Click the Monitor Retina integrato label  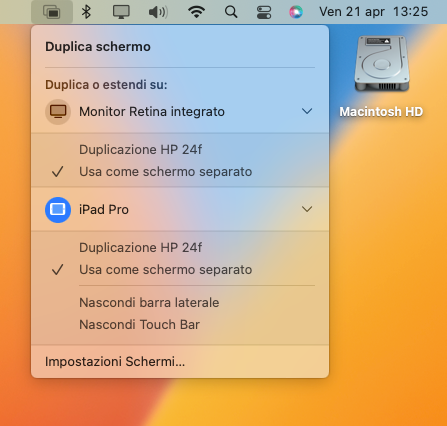[152, 112]
